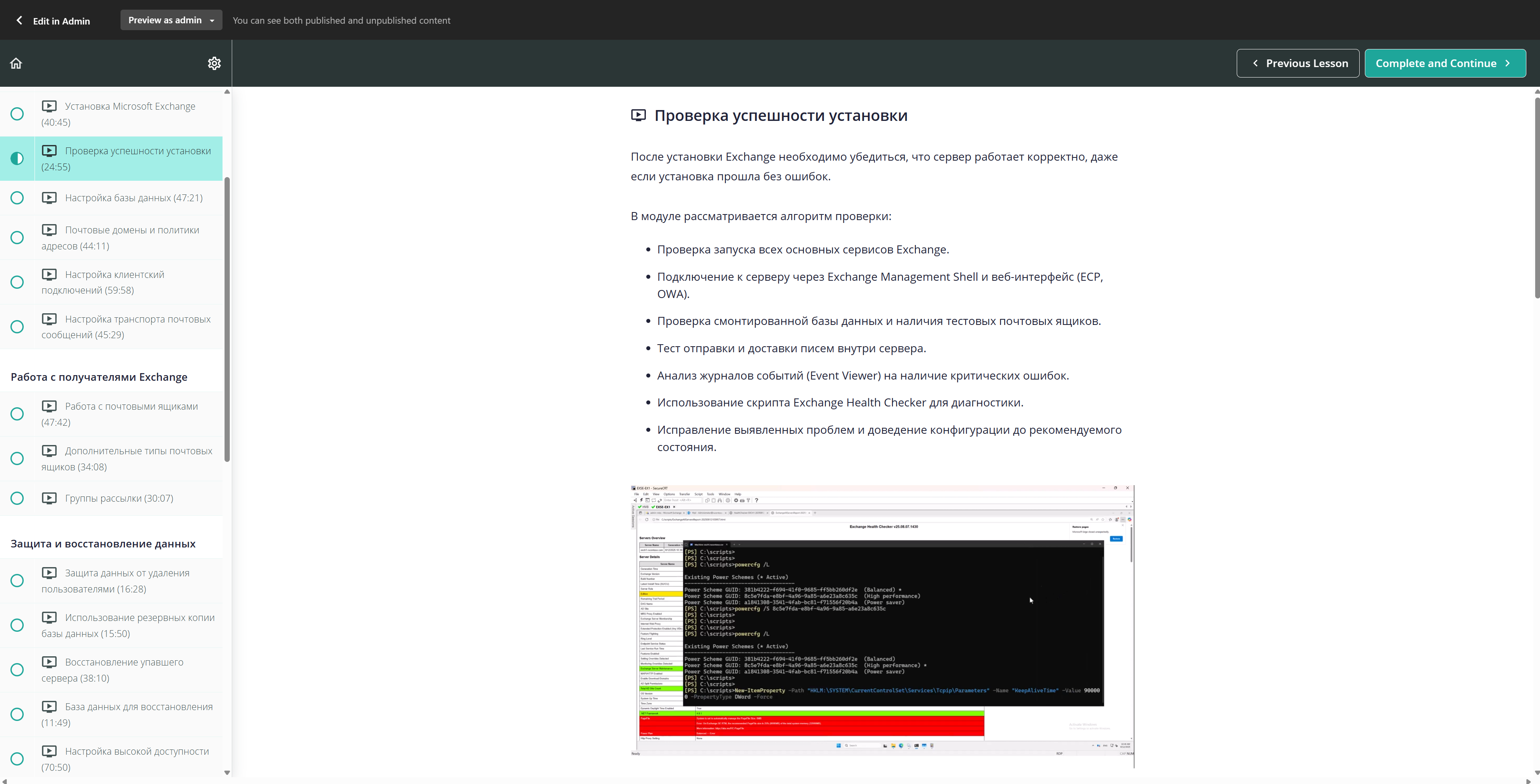Click video icon of Группы рассылки lesson

(49, 498)
